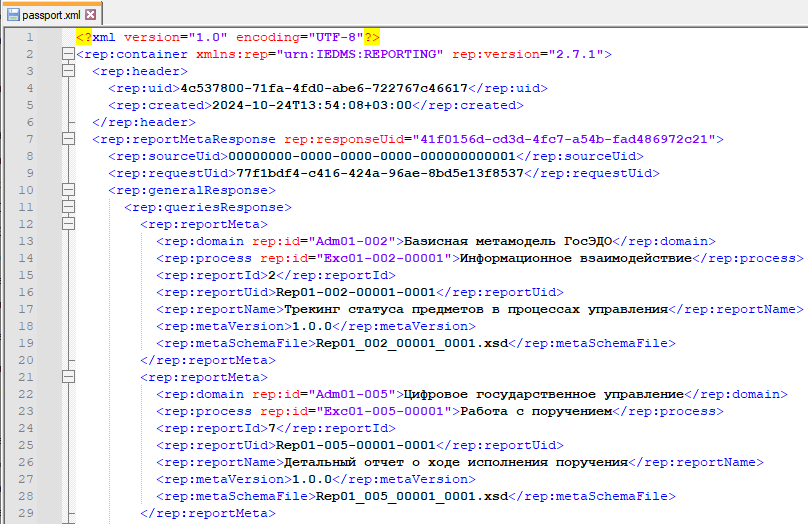Click text "Цифровое государственное управление"
Viewport: 808px width, 524px height.
click(544, 394)
